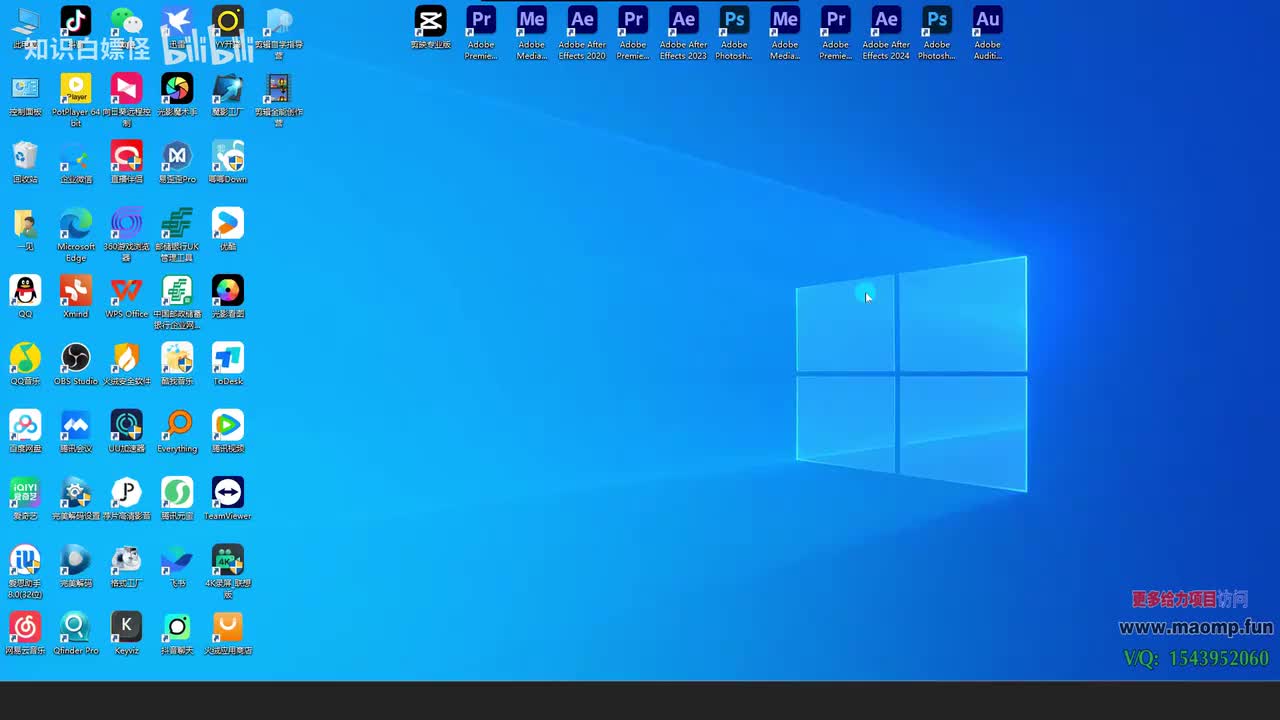
Task: Select the green 微信 WeChat desktop icon
Action: click(126, 21)
